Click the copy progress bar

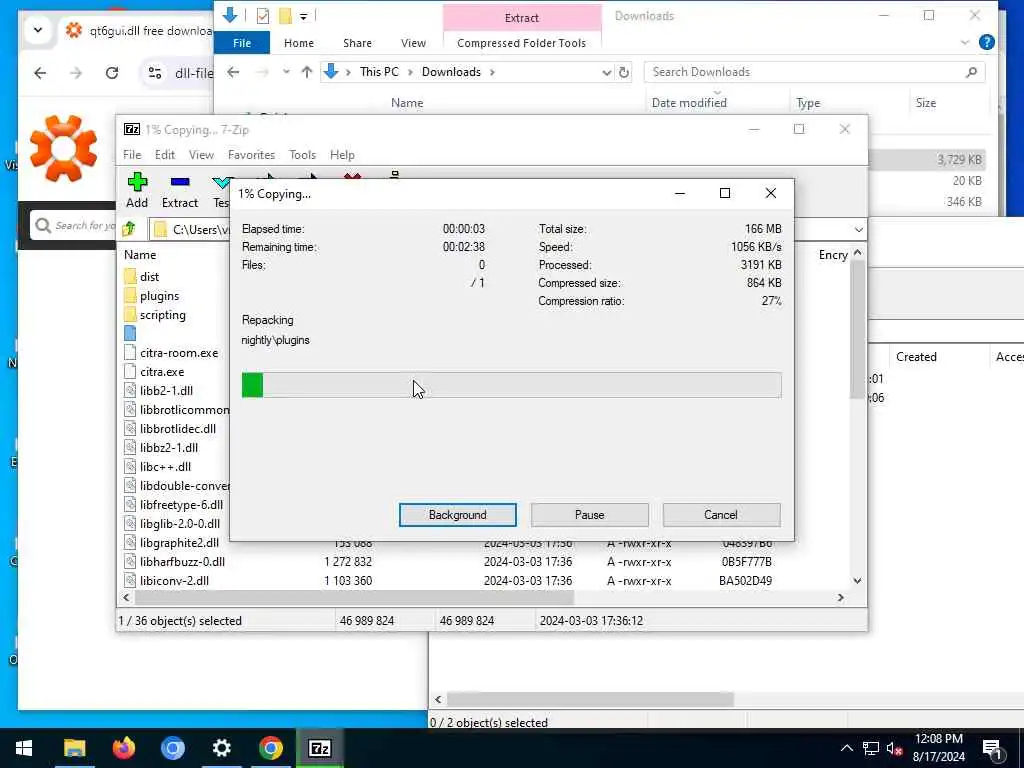[x=511, y=385]
